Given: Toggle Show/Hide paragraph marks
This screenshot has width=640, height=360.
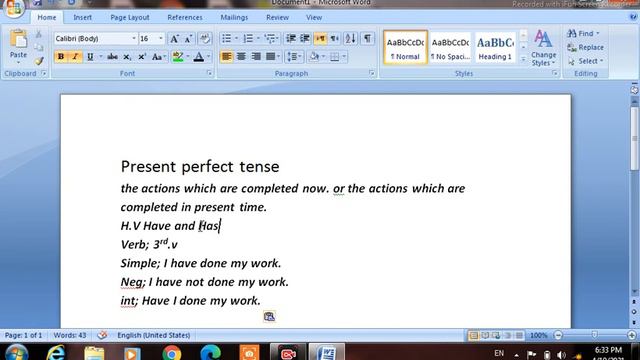Looking at the screenshot, I should 367,39.
